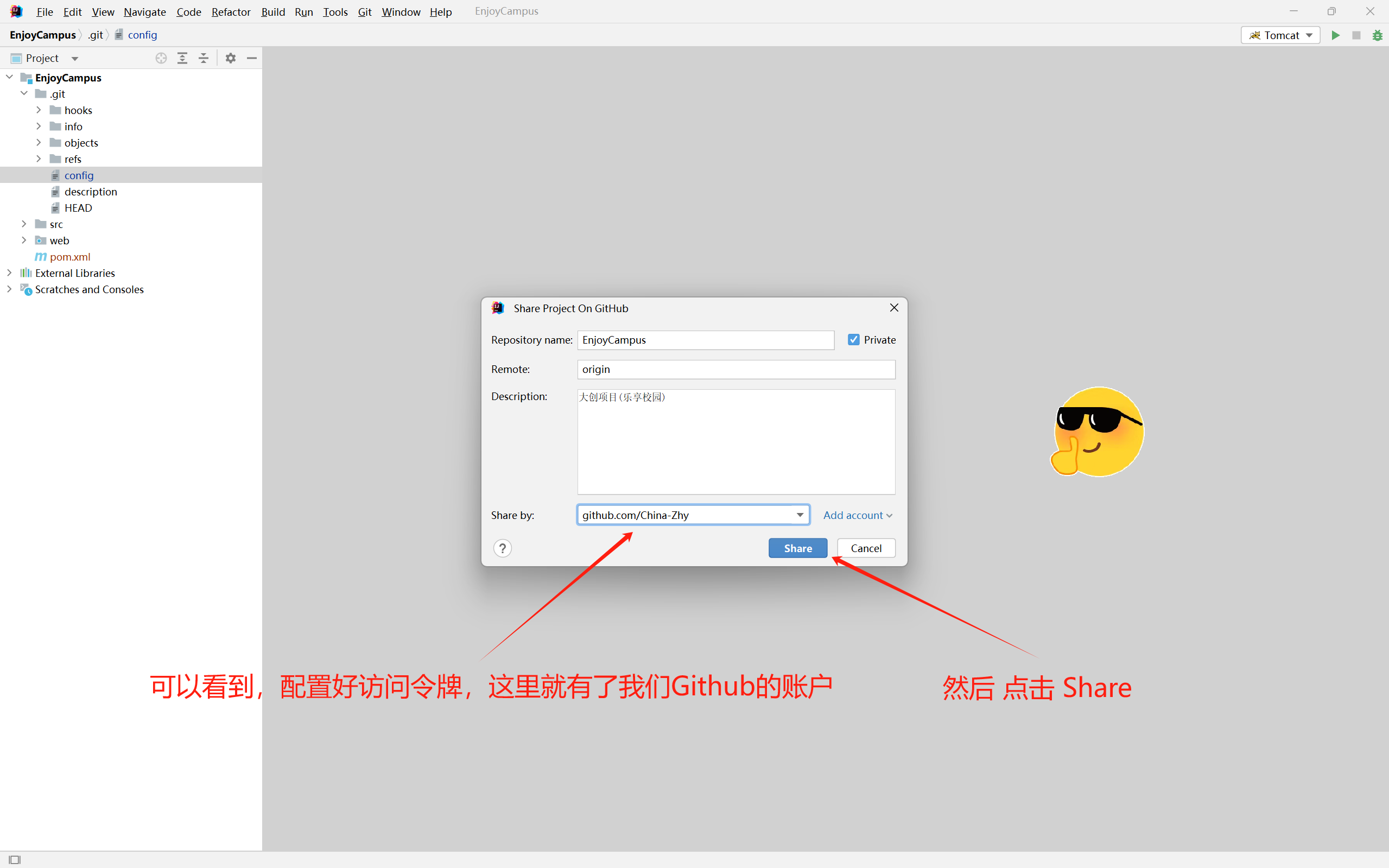Hide the Project panel with minus icon
The height and width of the screenshot is (868, 1389).
pos(251,58)
